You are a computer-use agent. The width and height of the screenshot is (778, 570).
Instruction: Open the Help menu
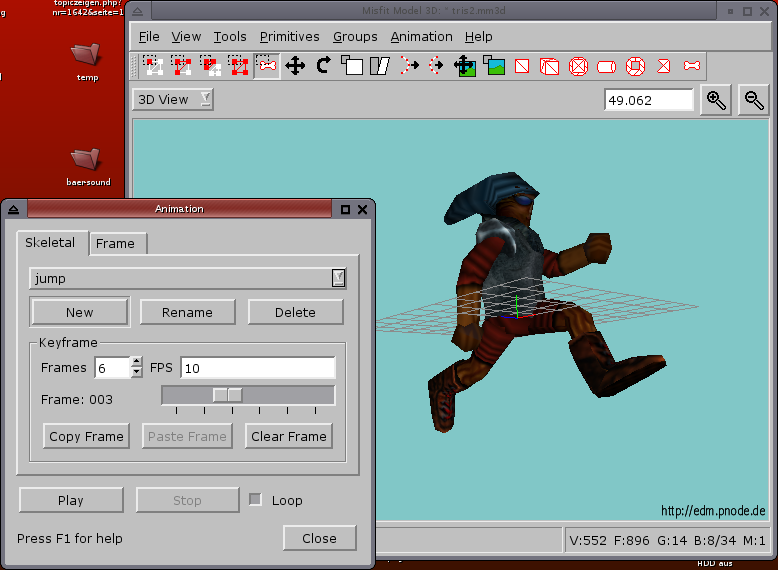pos(478,37)
